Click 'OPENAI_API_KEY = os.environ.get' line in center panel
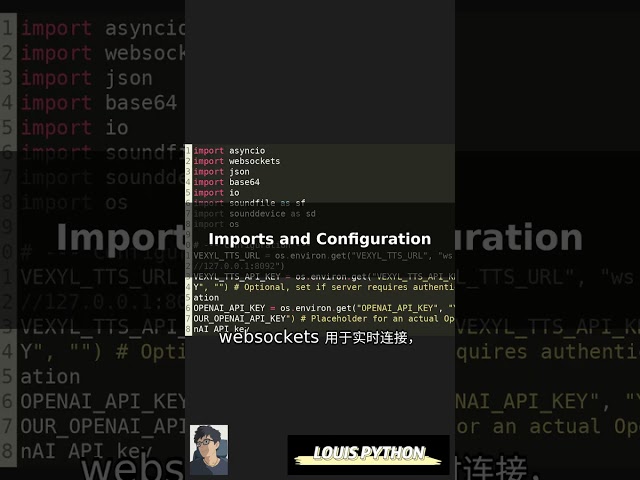The image size is (640, 480). (x=324, y=308)
